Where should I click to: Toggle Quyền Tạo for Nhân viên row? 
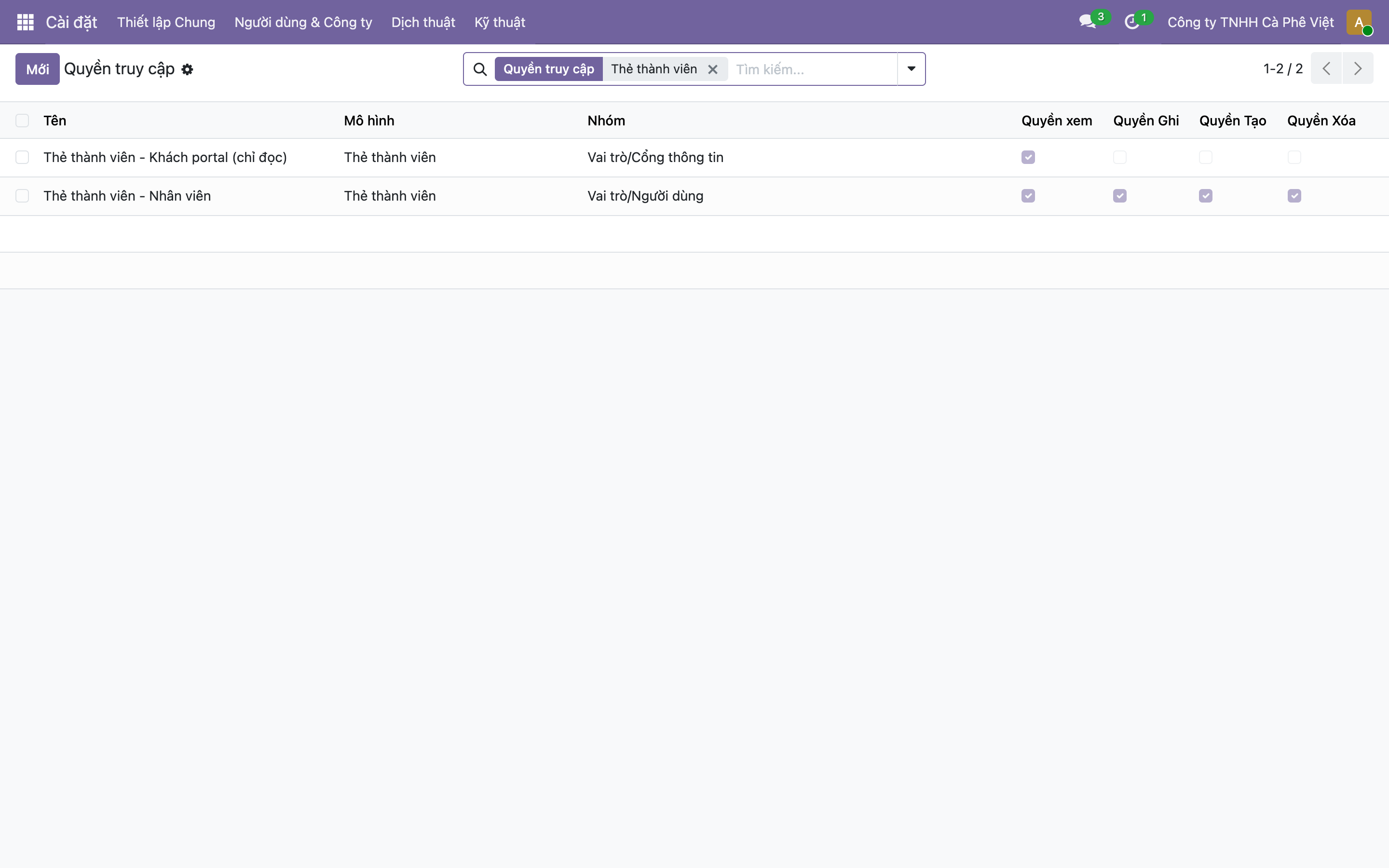(1206, 196)
